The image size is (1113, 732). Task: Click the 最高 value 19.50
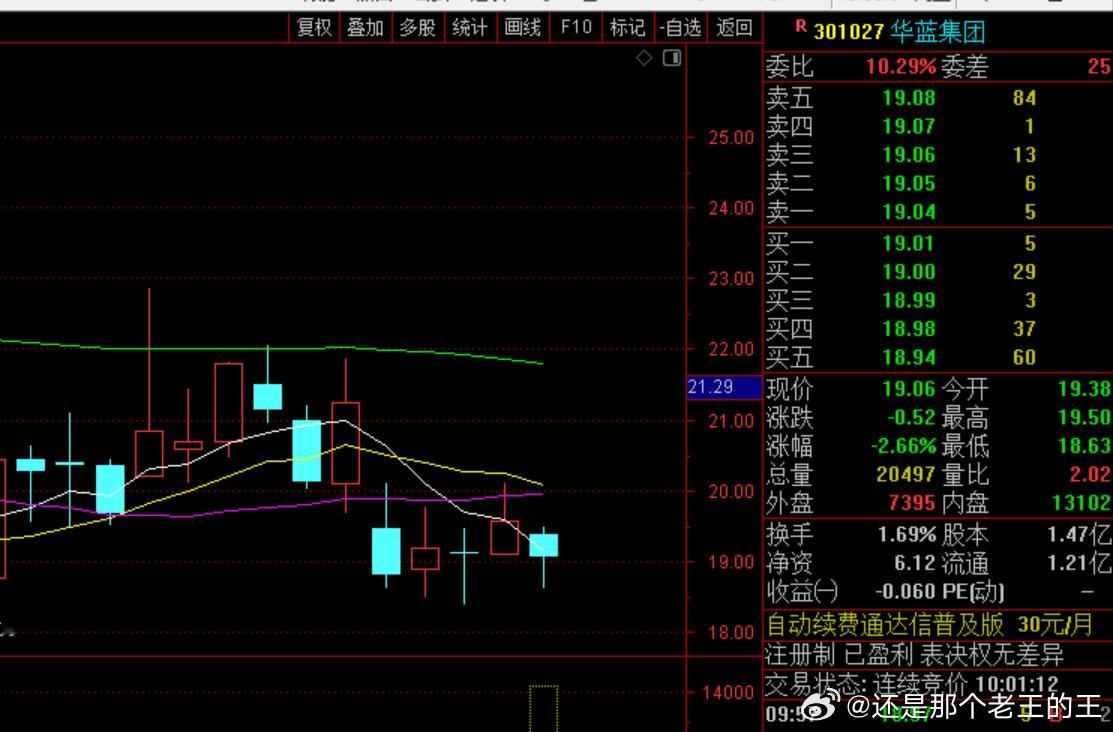1084,417
